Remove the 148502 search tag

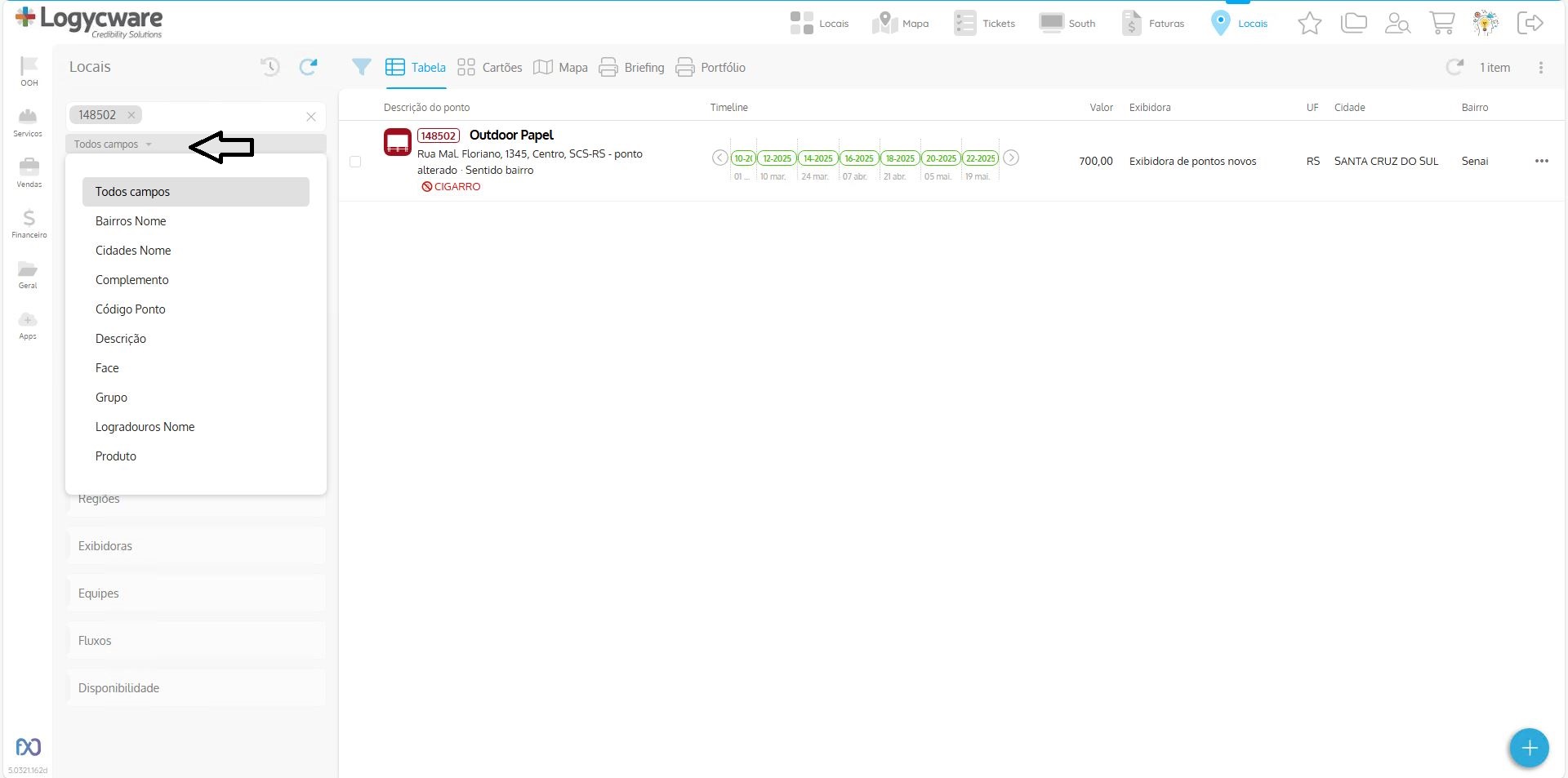pos(131,115)
